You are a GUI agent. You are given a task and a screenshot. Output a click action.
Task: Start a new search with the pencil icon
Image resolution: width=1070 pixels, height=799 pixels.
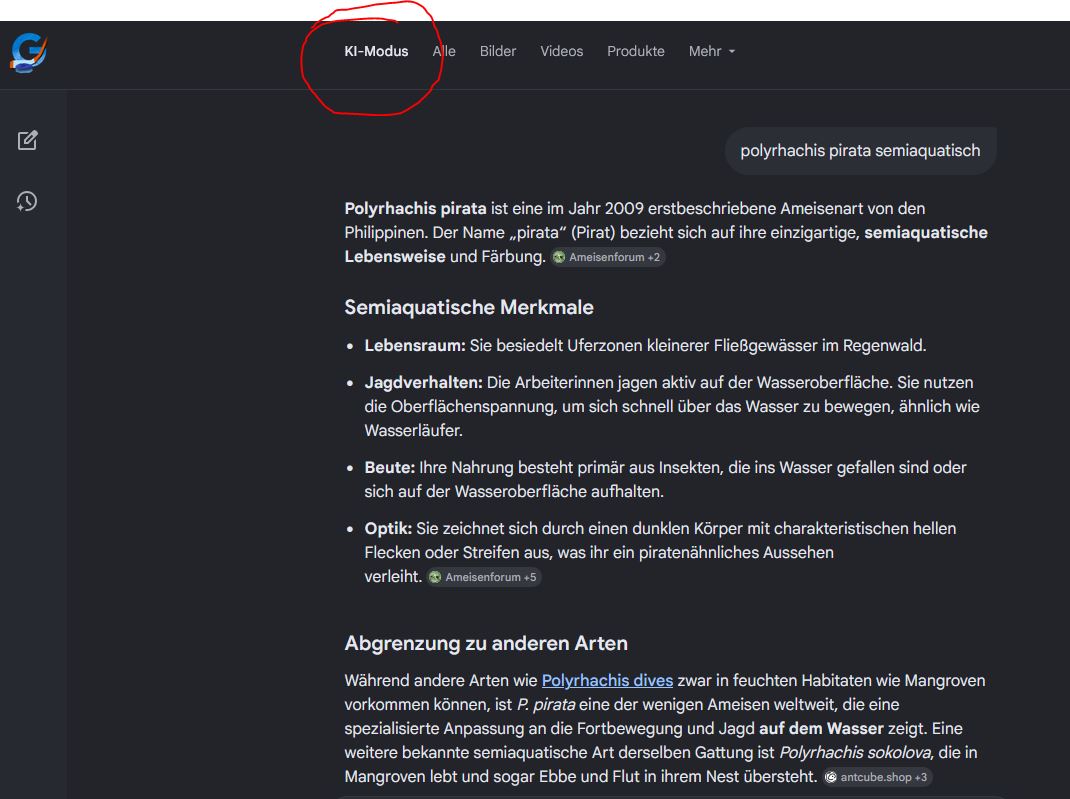click(28, 141)
